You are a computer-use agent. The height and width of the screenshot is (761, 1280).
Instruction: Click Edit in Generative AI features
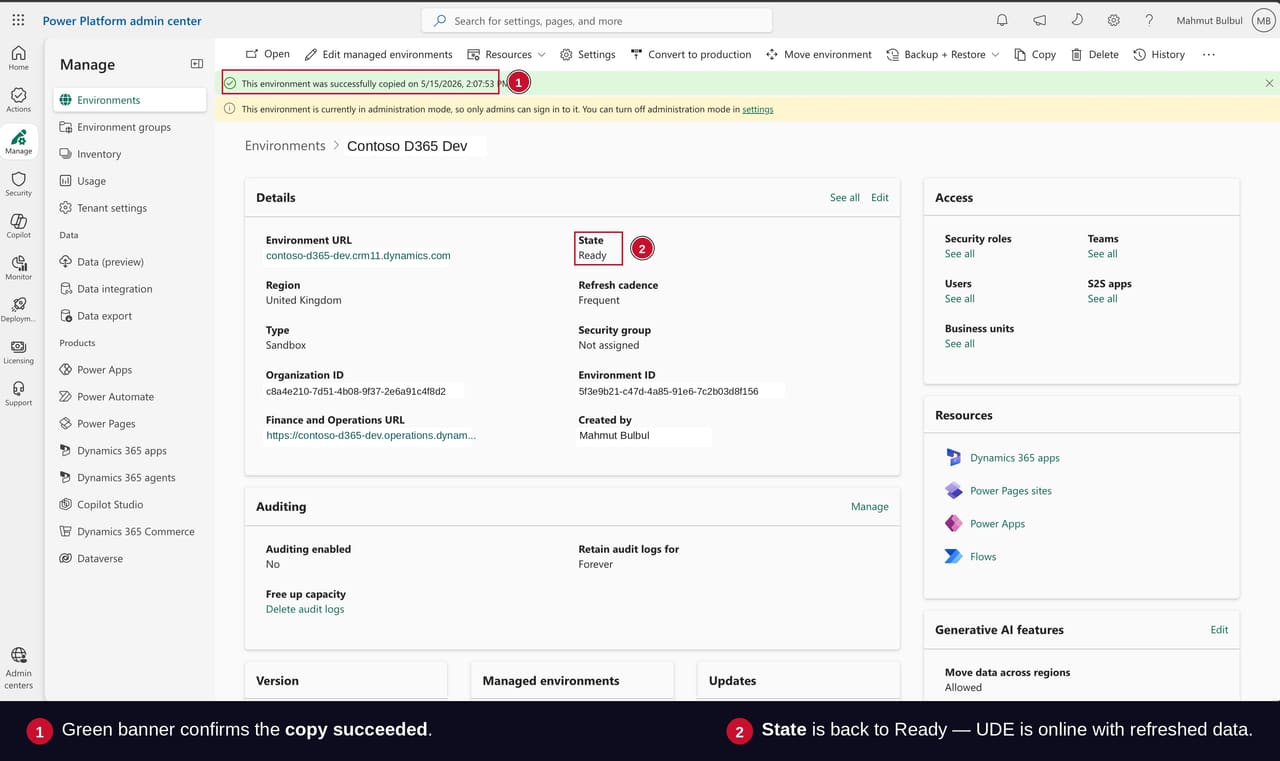[x=1219, y=630]
